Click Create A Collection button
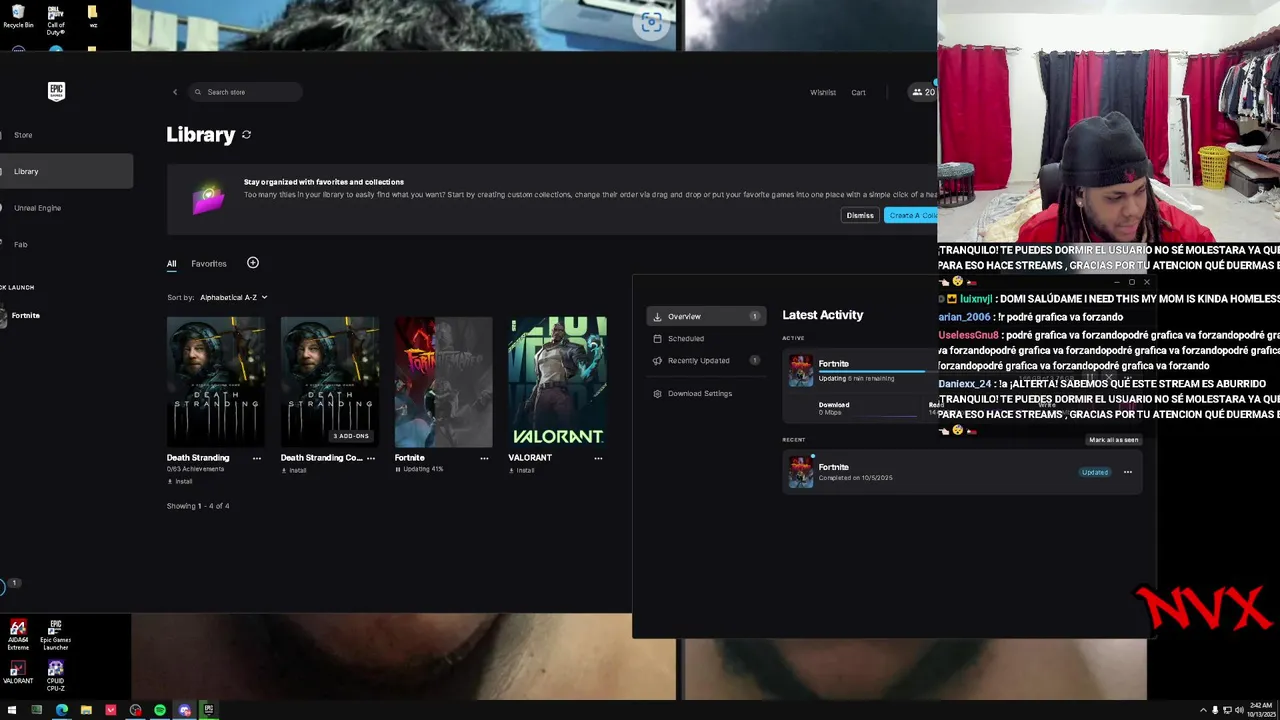The width and height of the screenshot is (1280, 720). pos(911,215)
